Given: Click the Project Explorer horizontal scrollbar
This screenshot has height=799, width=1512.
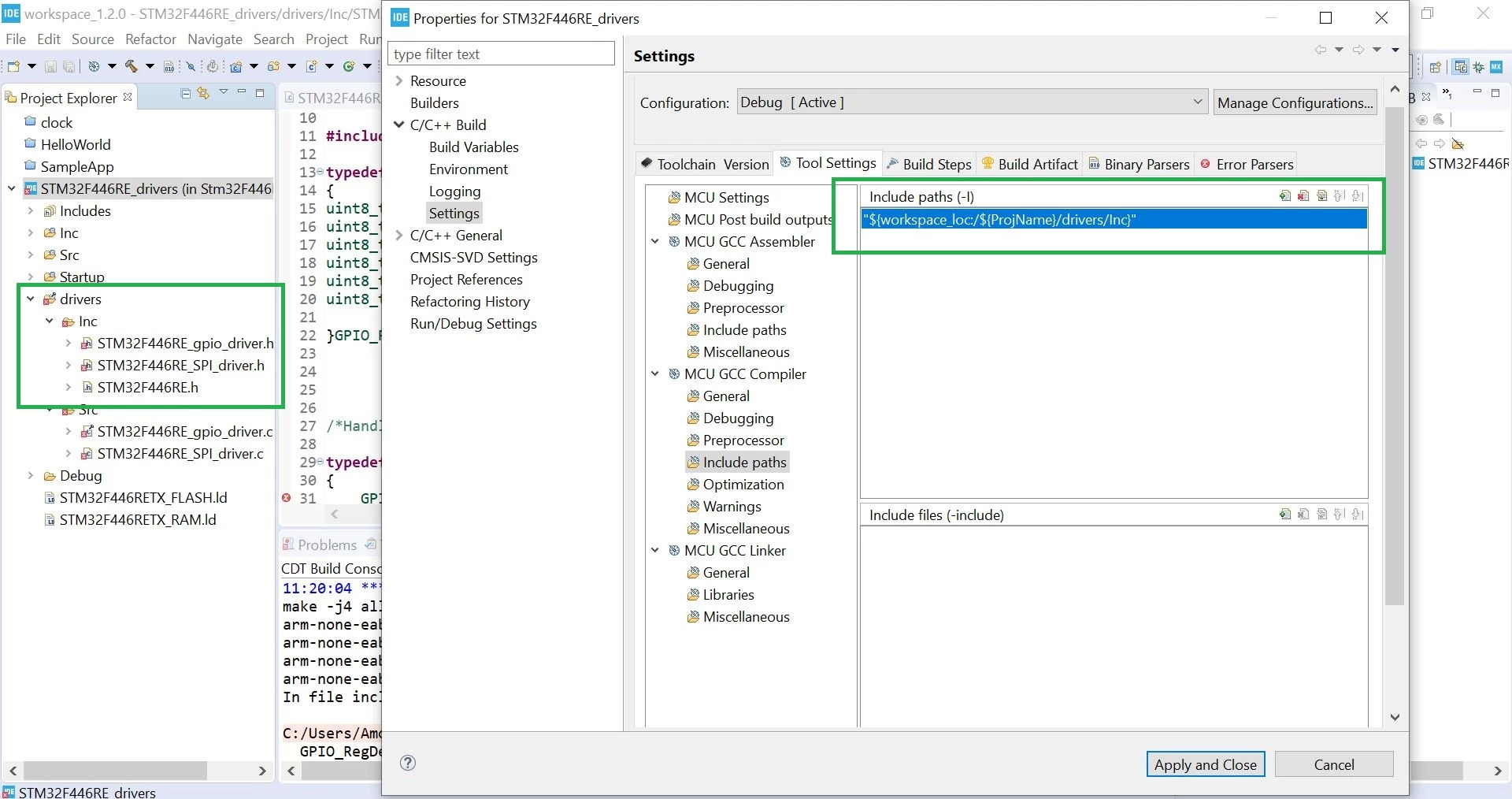Looking at the screenshot, I should point(115,771).
